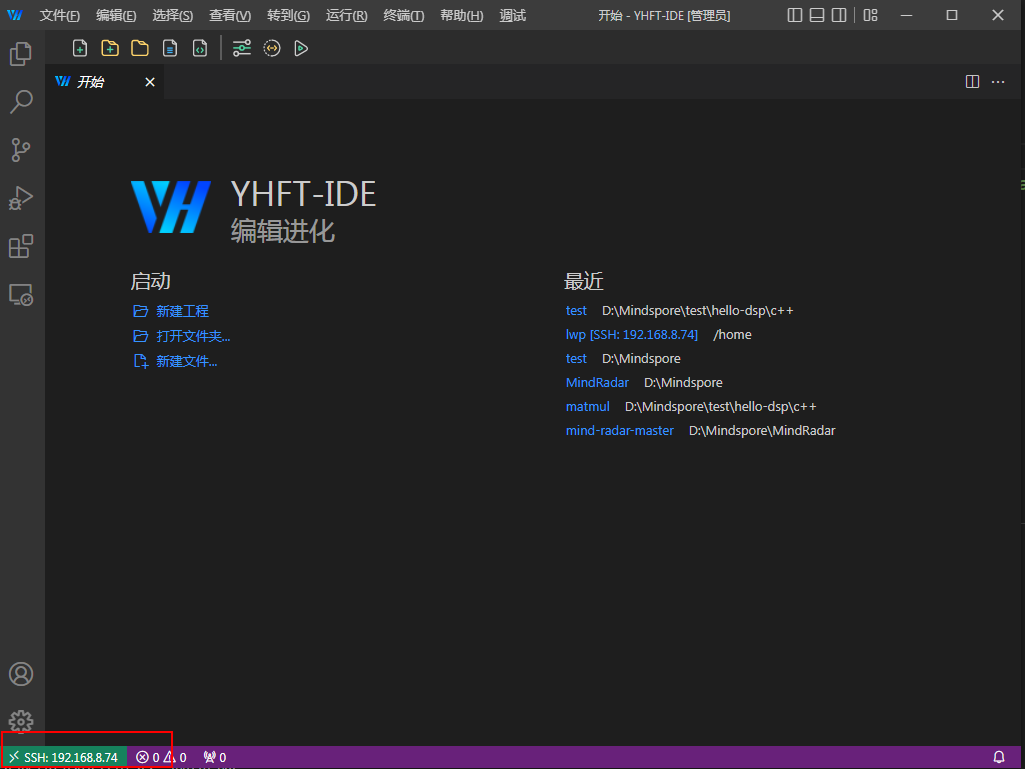Open the Search view in sidebar
Screen dimensions: 1025x769
coord(21,102)
